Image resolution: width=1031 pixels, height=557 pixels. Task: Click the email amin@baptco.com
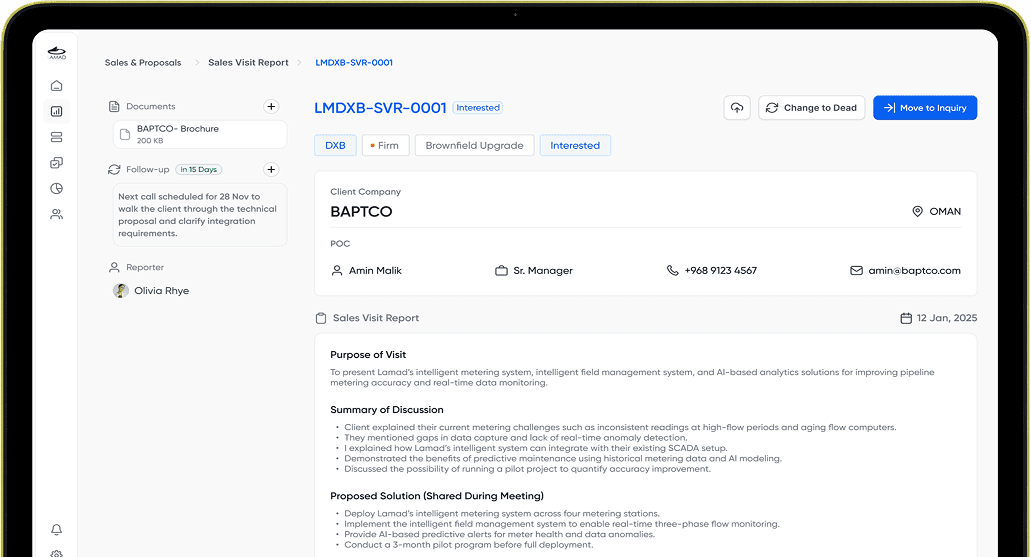coord(914,270)
